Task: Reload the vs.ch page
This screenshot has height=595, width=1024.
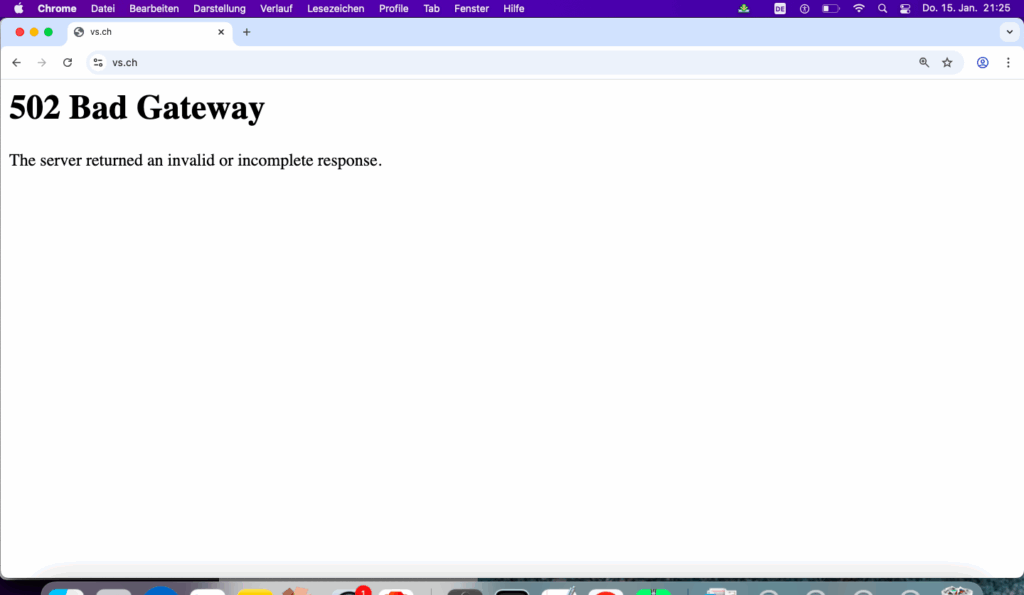Action: [x=67, y=62]
